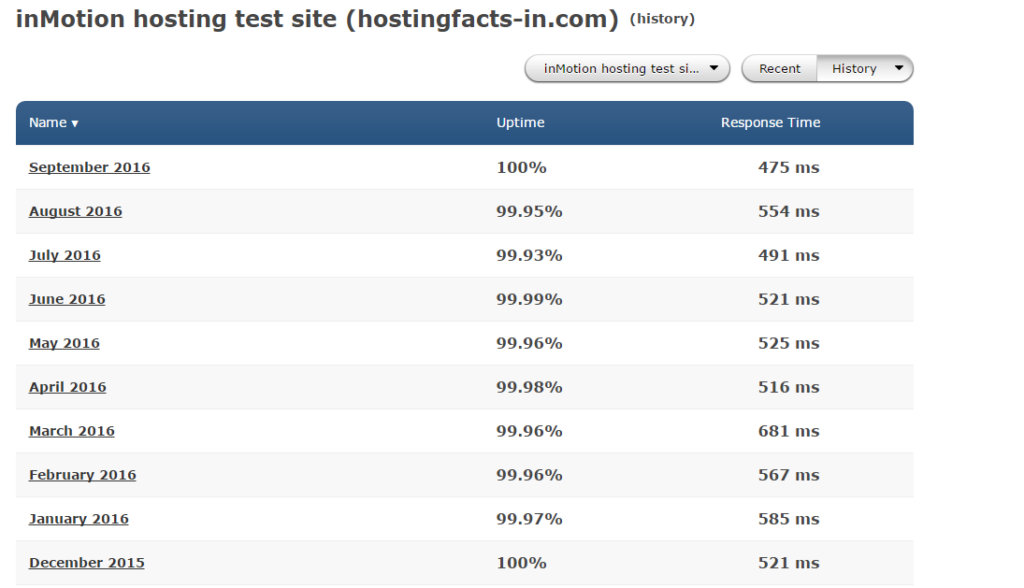Open the June 2016 report

tap(66, 299)
